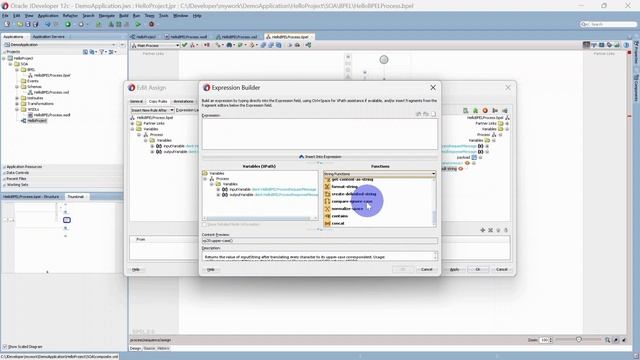The height and width of the screenshot is (360, 640).
Task: Click the Save All icon in the main toolbar
Action: point(36,24)
